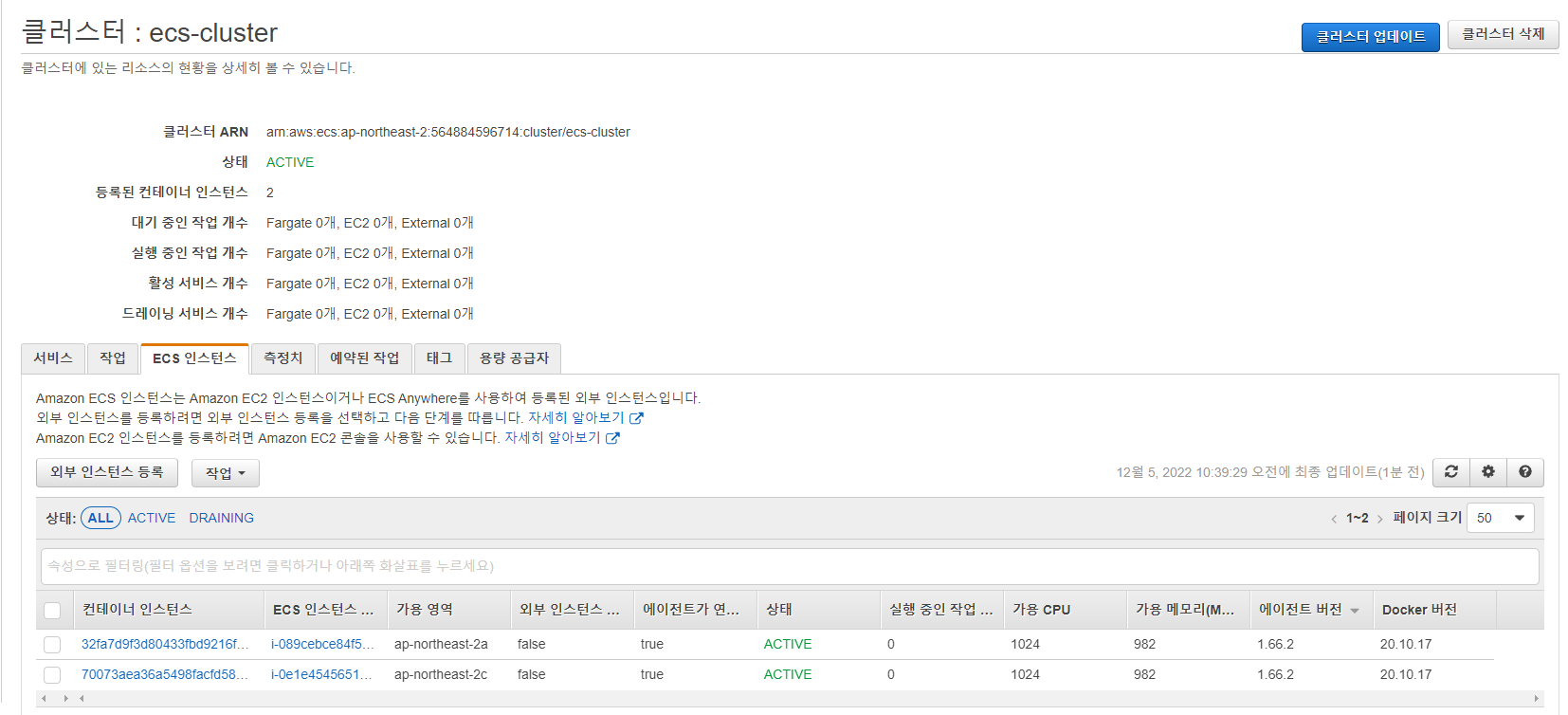
Task: Focus the attribute filter input field
Action: (x=790, y=566)
